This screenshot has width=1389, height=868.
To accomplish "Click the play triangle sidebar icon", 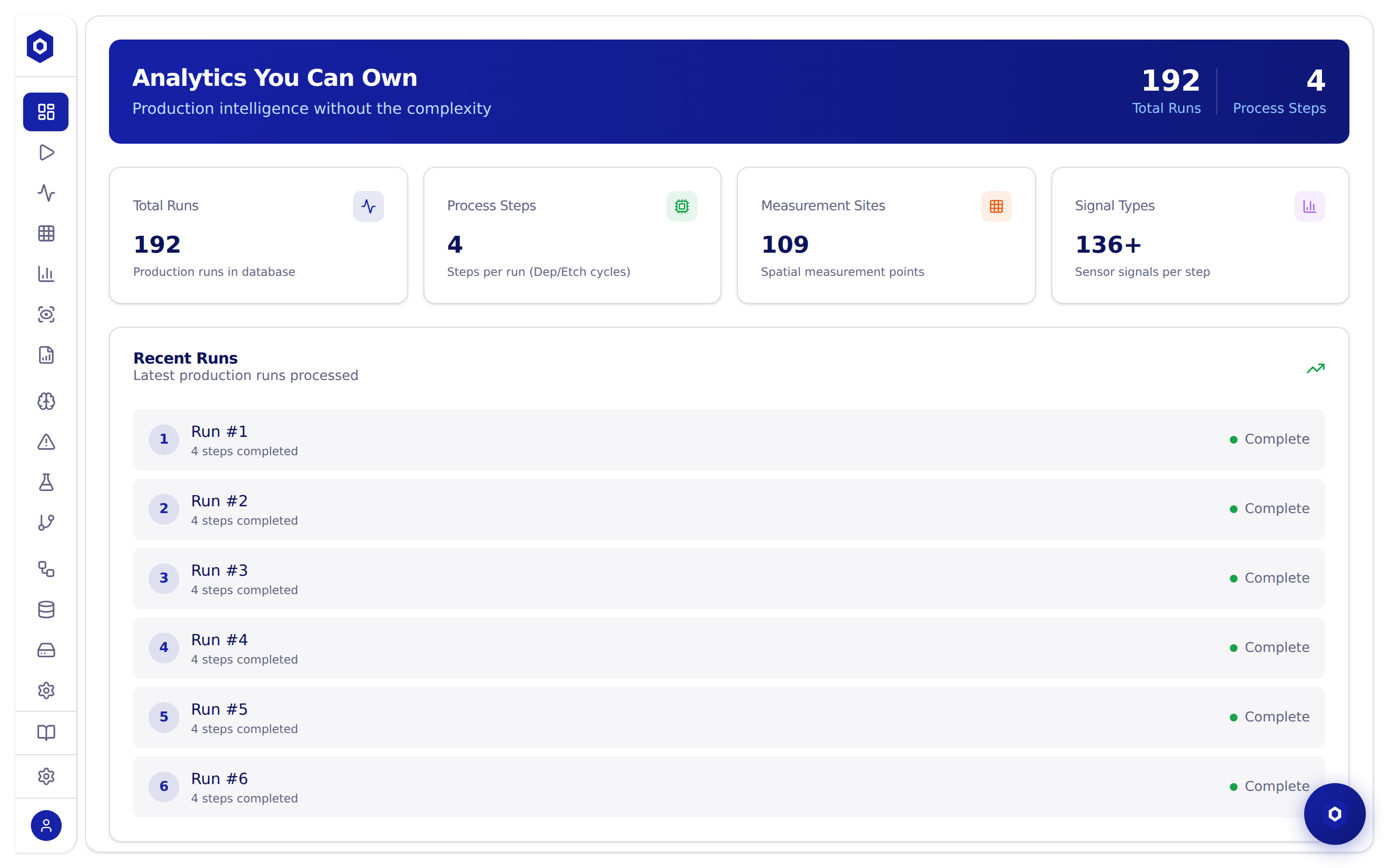I will coord(46,153).
